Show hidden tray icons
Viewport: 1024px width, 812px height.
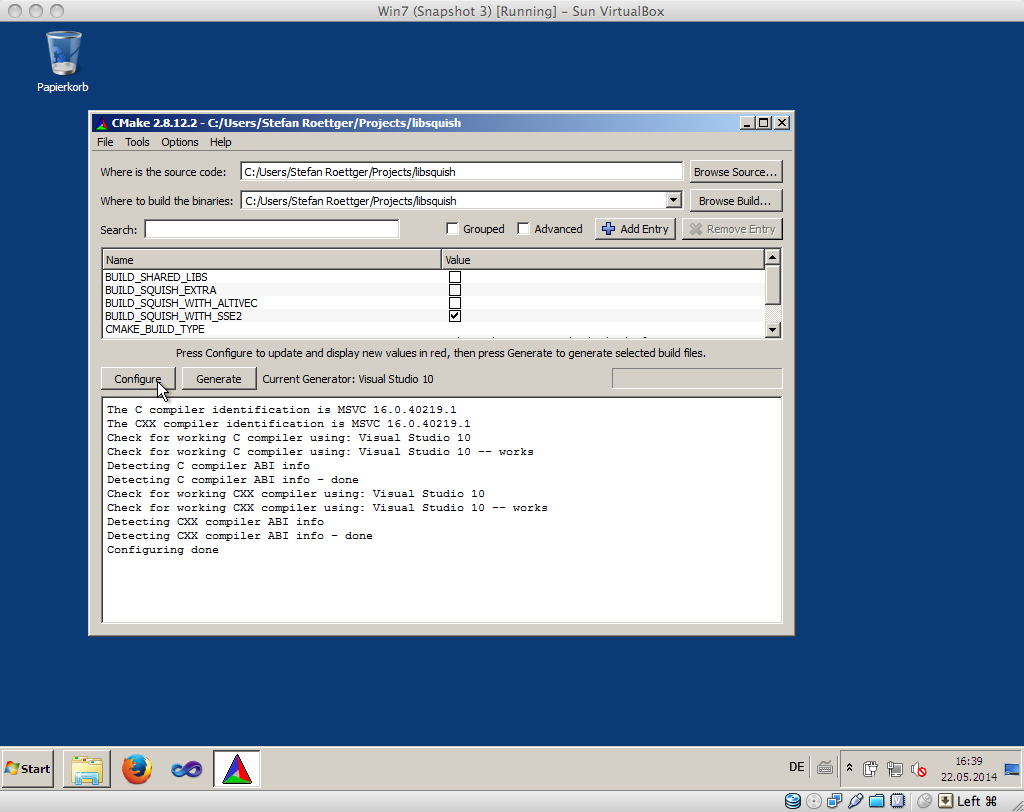[x=849, y=768]
